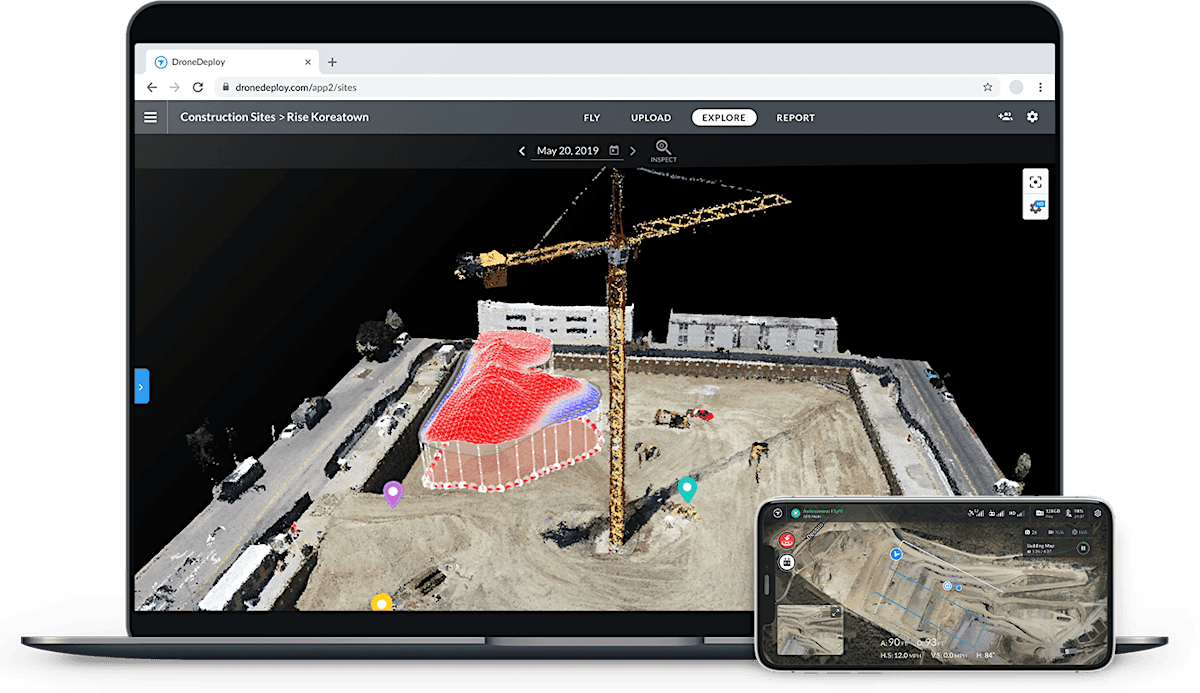Image resolution: width=1200 pixels, height=693 pixels.
Task: Open the calendar date picker icon
Action: coord(614,151)
